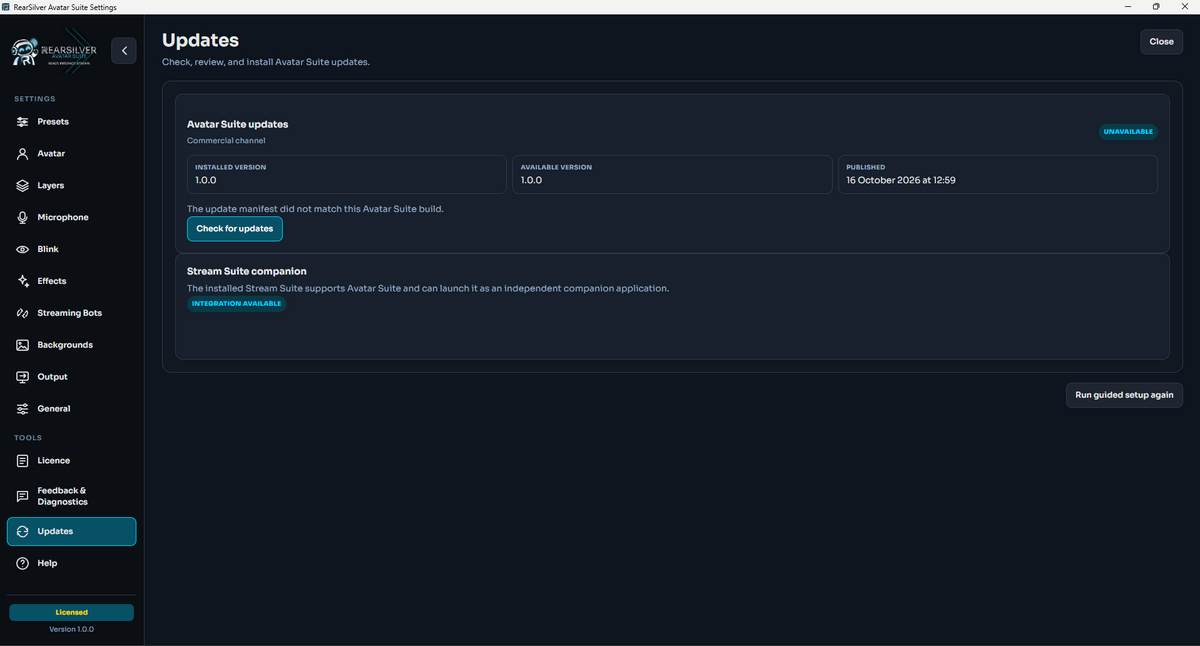
Task: Click the Check for updates button
Action: [x=235, y=229]
